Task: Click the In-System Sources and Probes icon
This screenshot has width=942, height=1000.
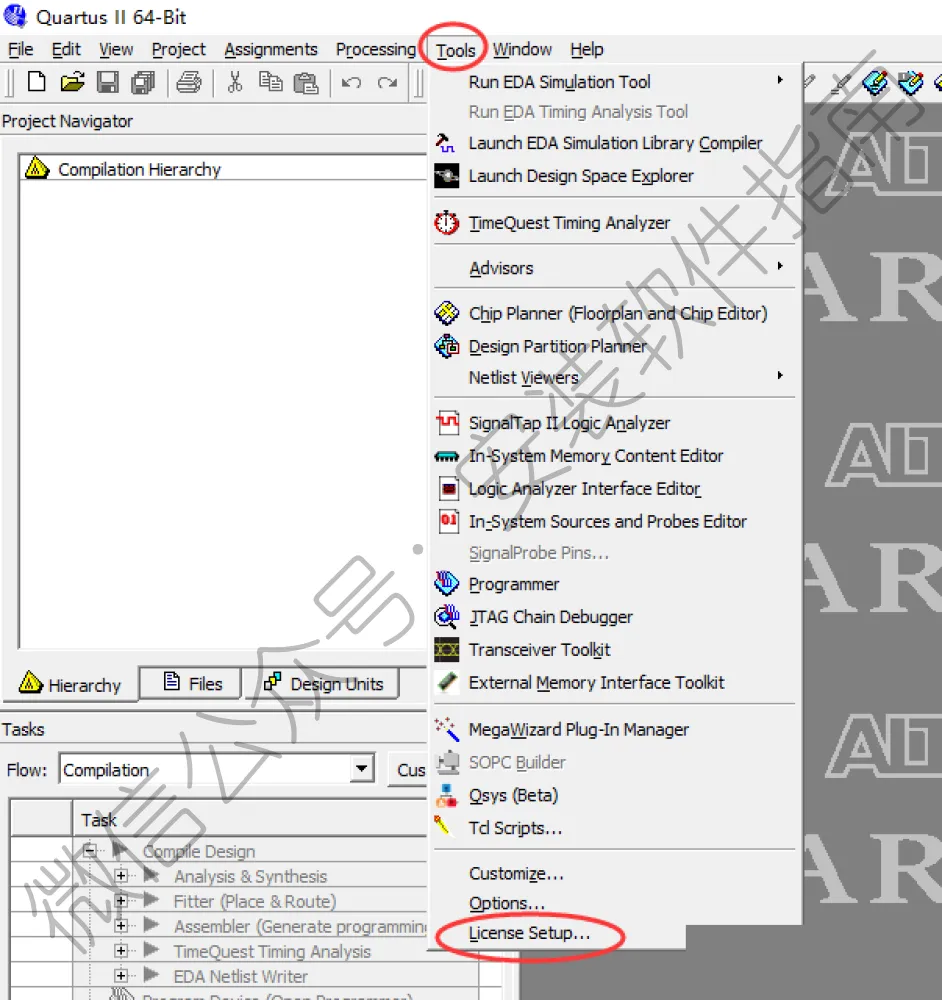Action: [x=449, y=521]
